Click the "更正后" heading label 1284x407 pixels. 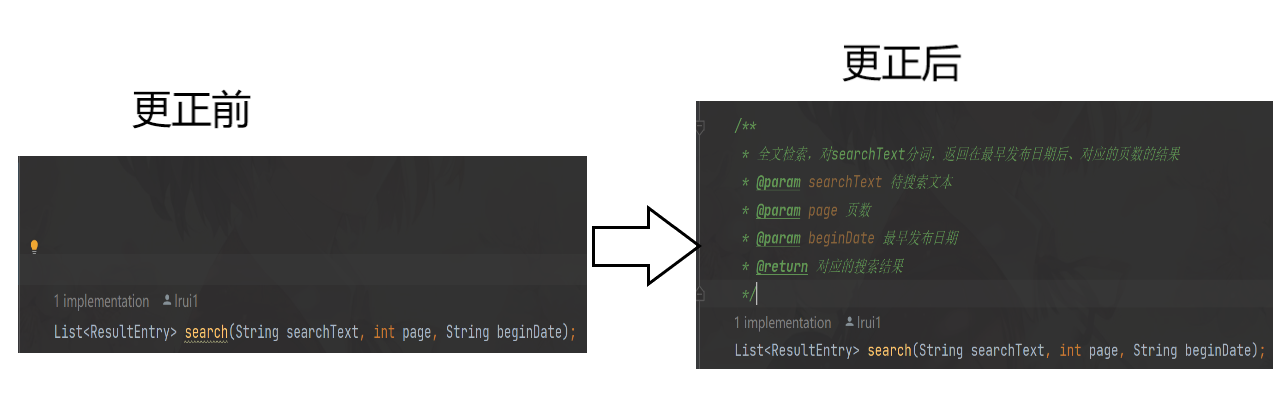pyautogui.click(x=901, y=64)
